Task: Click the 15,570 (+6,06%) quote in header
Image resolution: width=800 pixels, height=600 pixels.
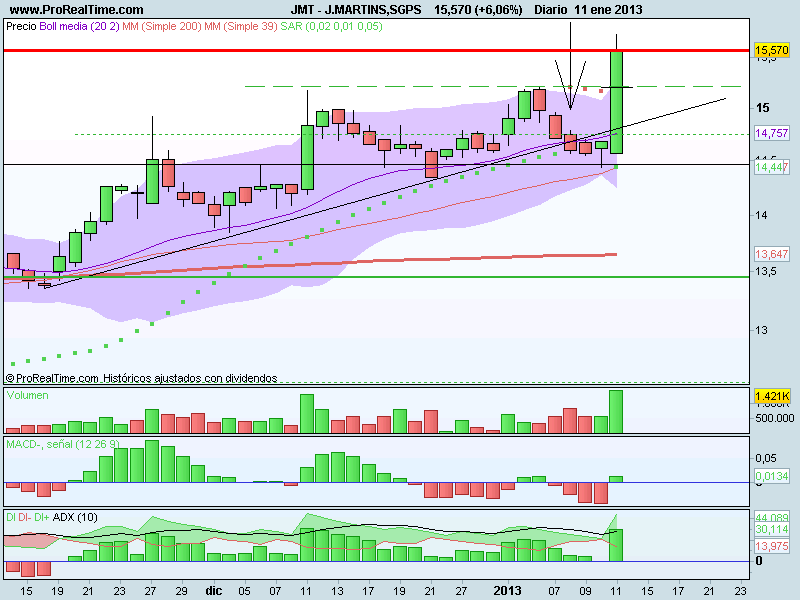Action: click(478, 9)
